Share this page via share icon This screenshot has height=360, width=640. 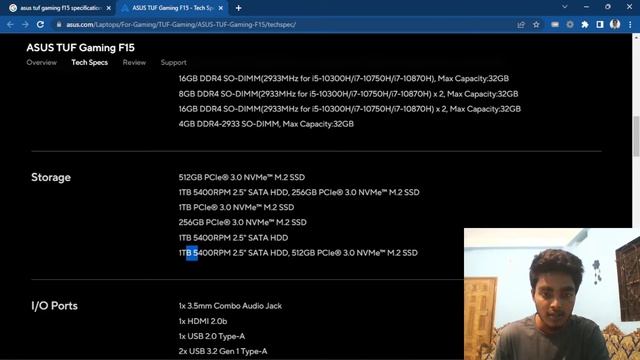click(521, 25)
